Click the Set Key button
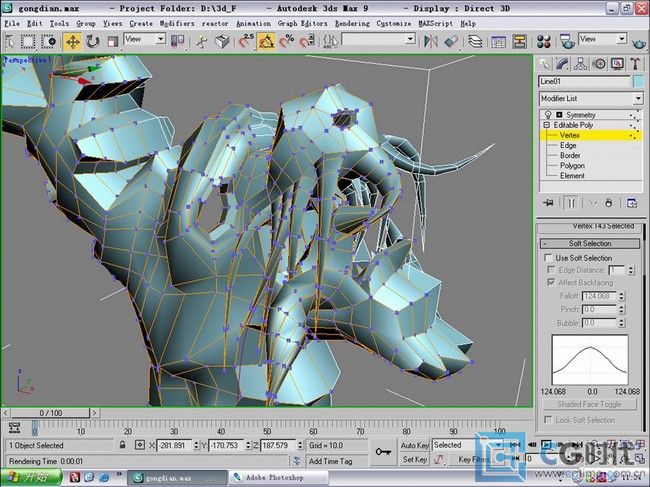 click(415, 459)
